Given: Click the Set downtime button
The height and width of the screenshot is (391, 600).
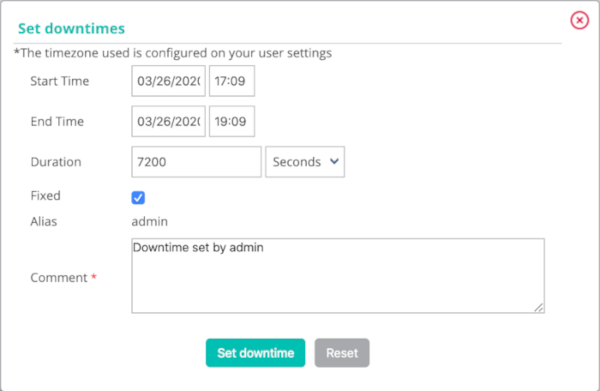Looking at the screenshot, I should tap(256, 353).
